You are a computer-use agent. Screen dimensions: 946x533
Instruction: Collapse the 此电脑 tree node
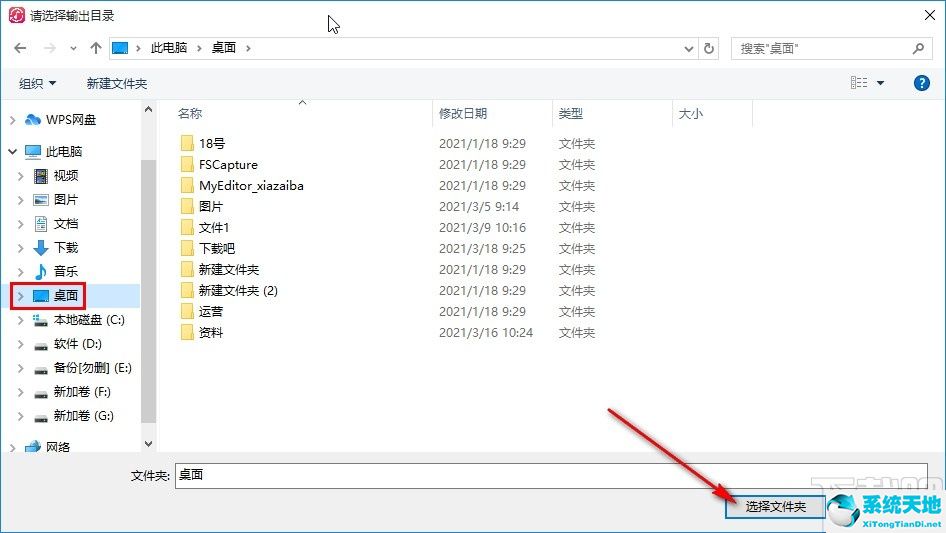click(x=13, y=152)
